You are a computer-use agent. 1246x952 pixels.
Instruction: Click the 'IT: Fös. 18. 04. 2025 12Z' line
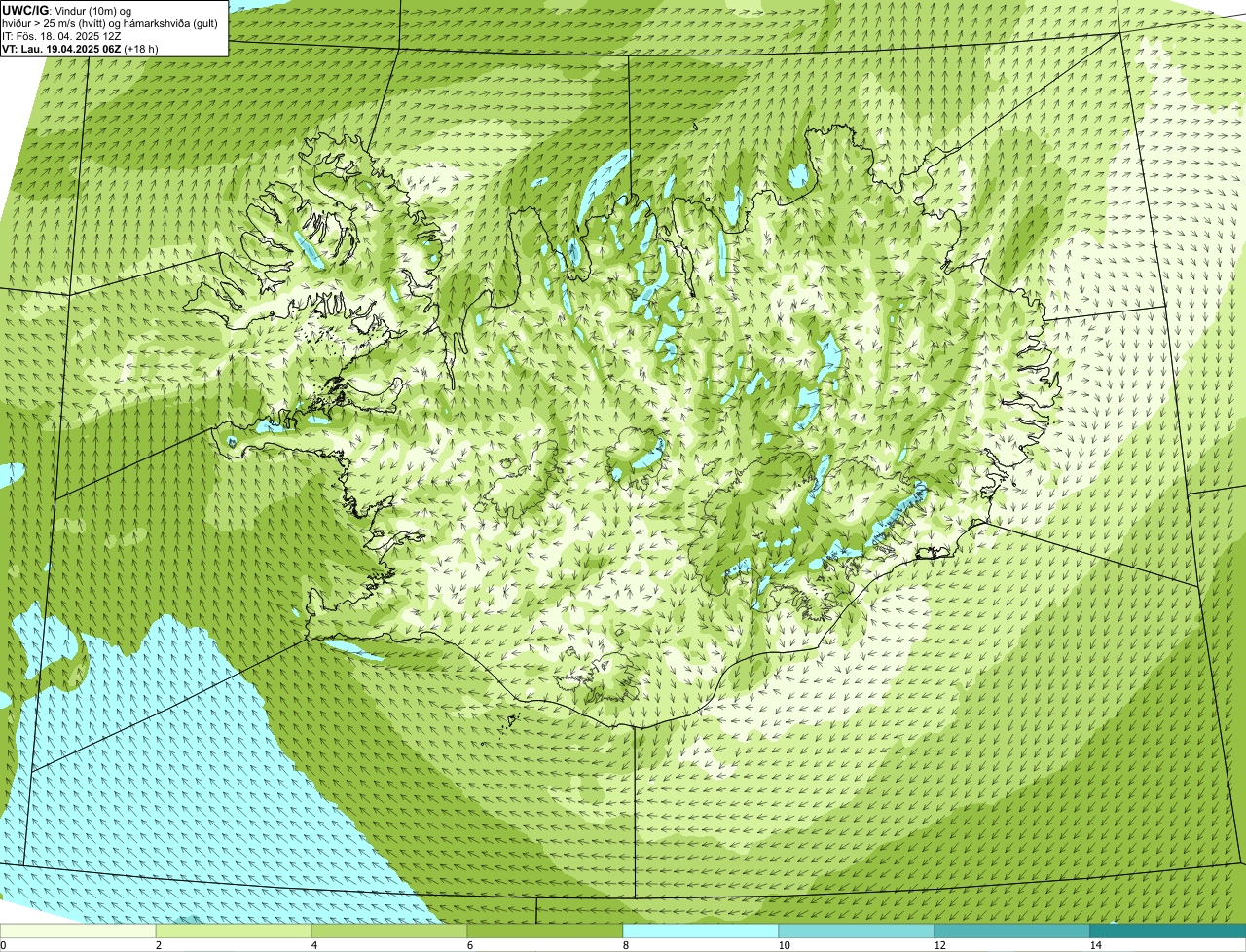pyautogui.click(x=61, y=36)
